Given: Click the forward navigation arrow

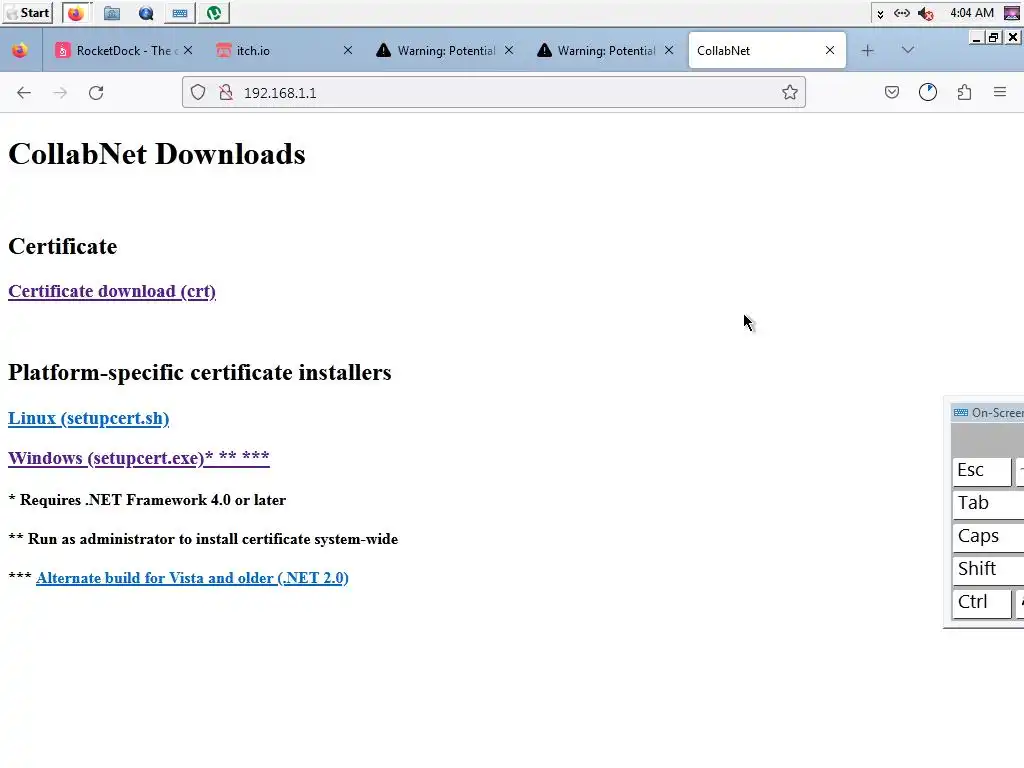Looking at the screenshot, I should 60,93.
